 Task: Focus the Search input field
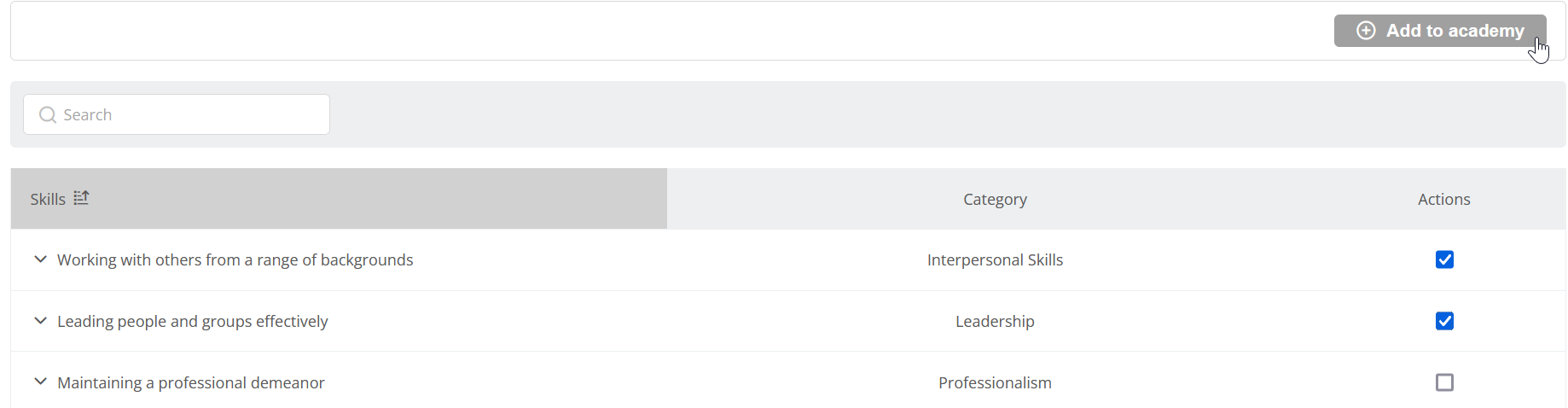pos(177,114)
